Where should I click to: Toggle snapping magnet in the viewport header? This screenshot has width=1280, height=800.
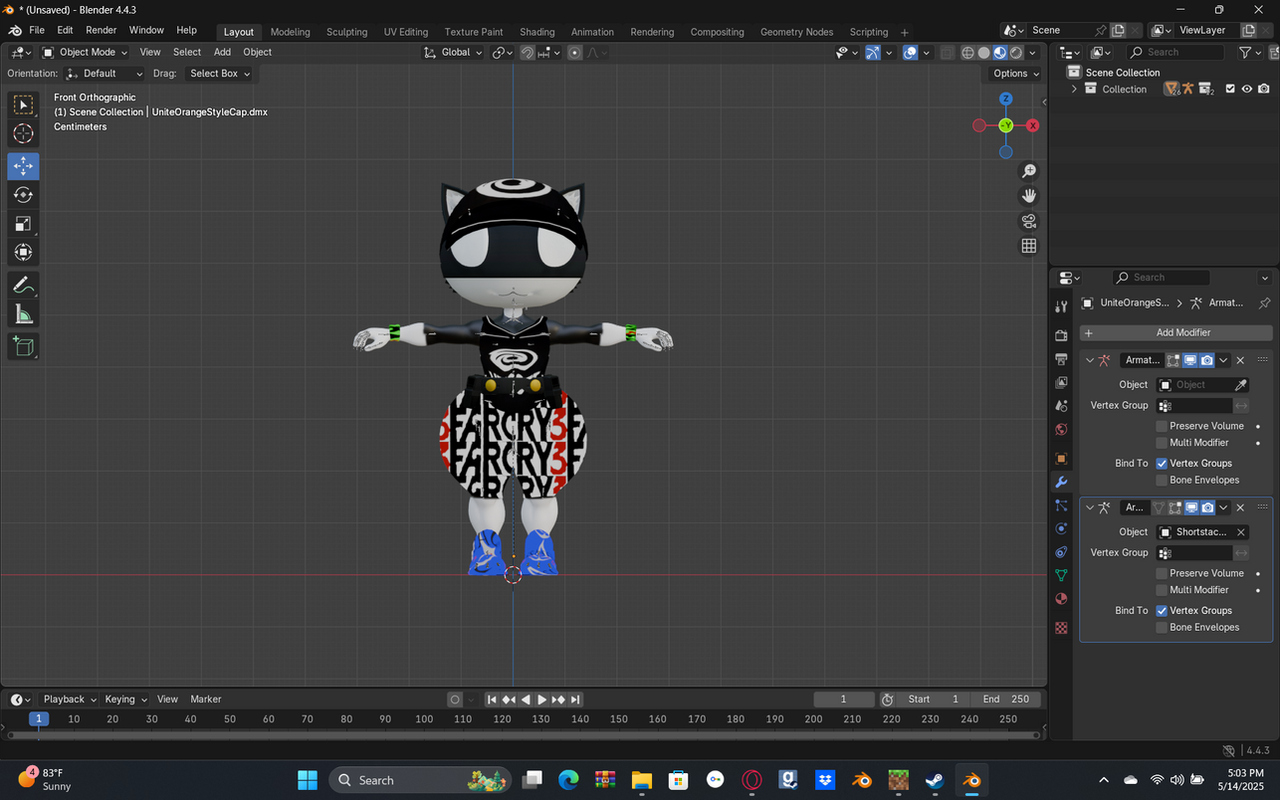527,52
